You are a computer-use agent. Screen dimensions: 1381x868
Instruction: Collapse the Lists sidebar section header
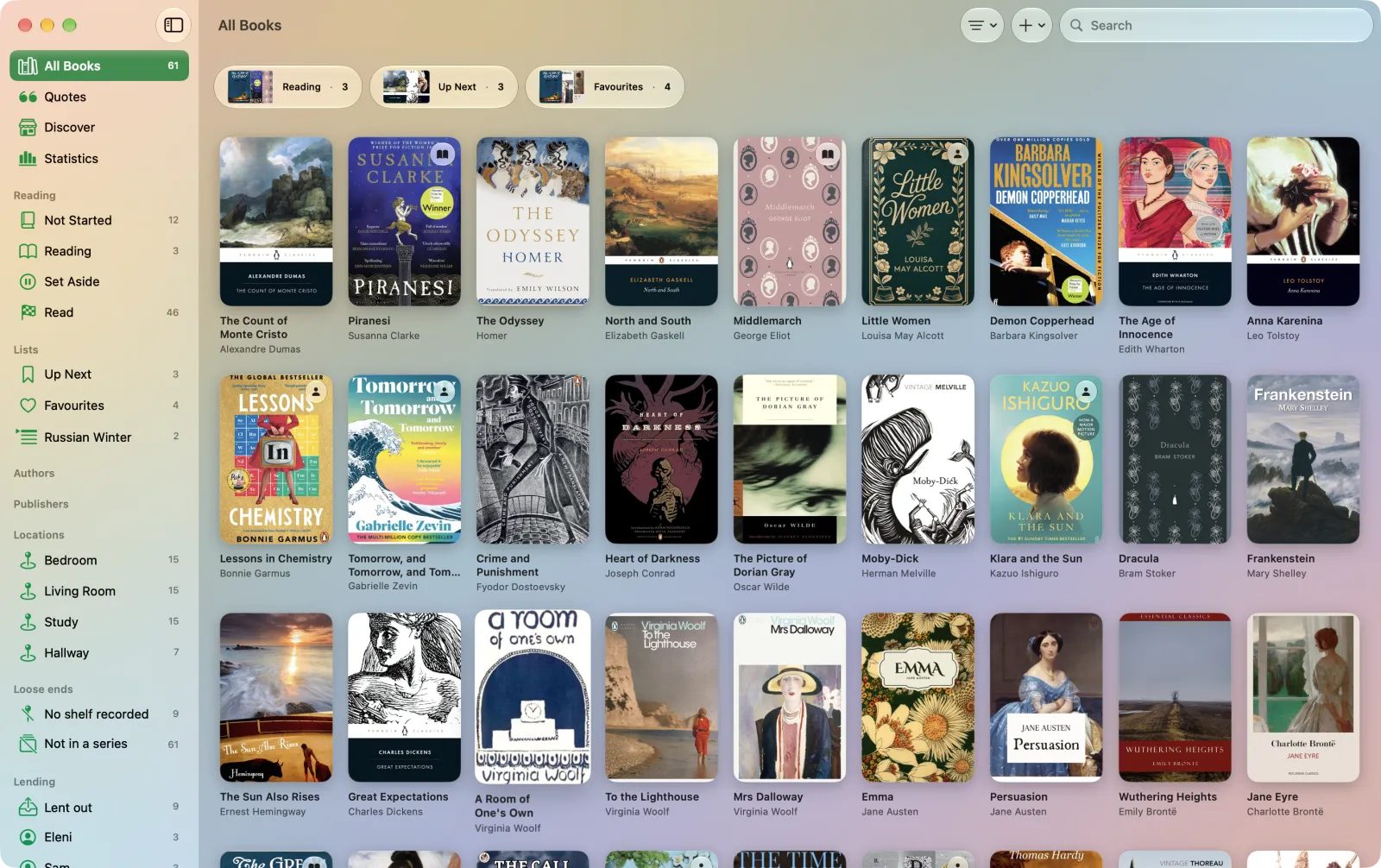[x=26, y=349]
